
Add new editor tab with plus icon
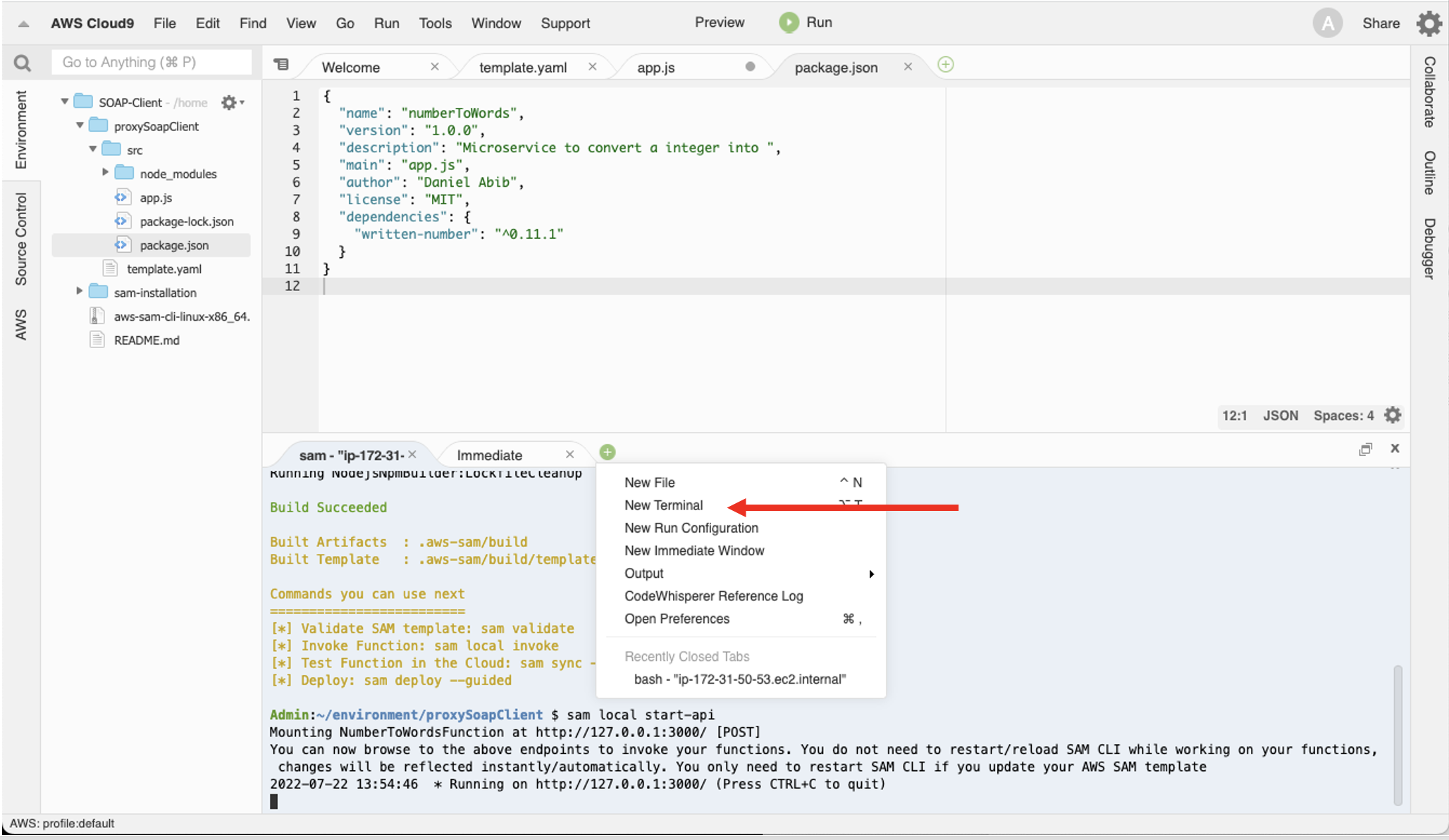pyautogui.click(x=946, y=65)
